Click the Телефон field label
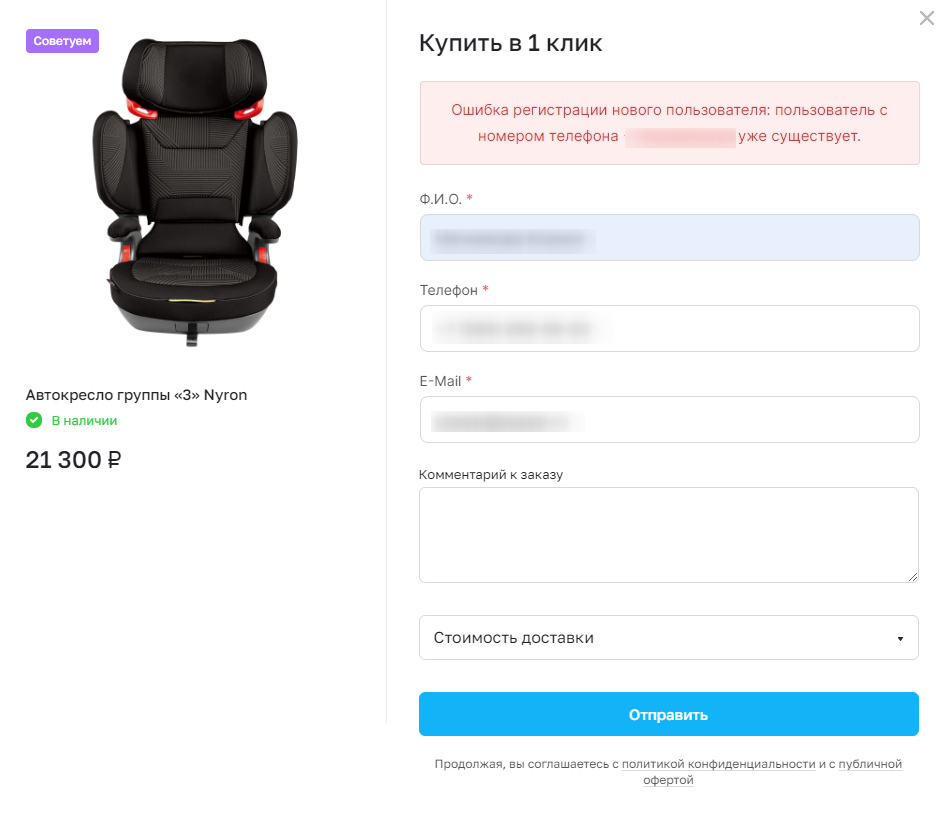944x828 pixels. [x=449, y=290]
